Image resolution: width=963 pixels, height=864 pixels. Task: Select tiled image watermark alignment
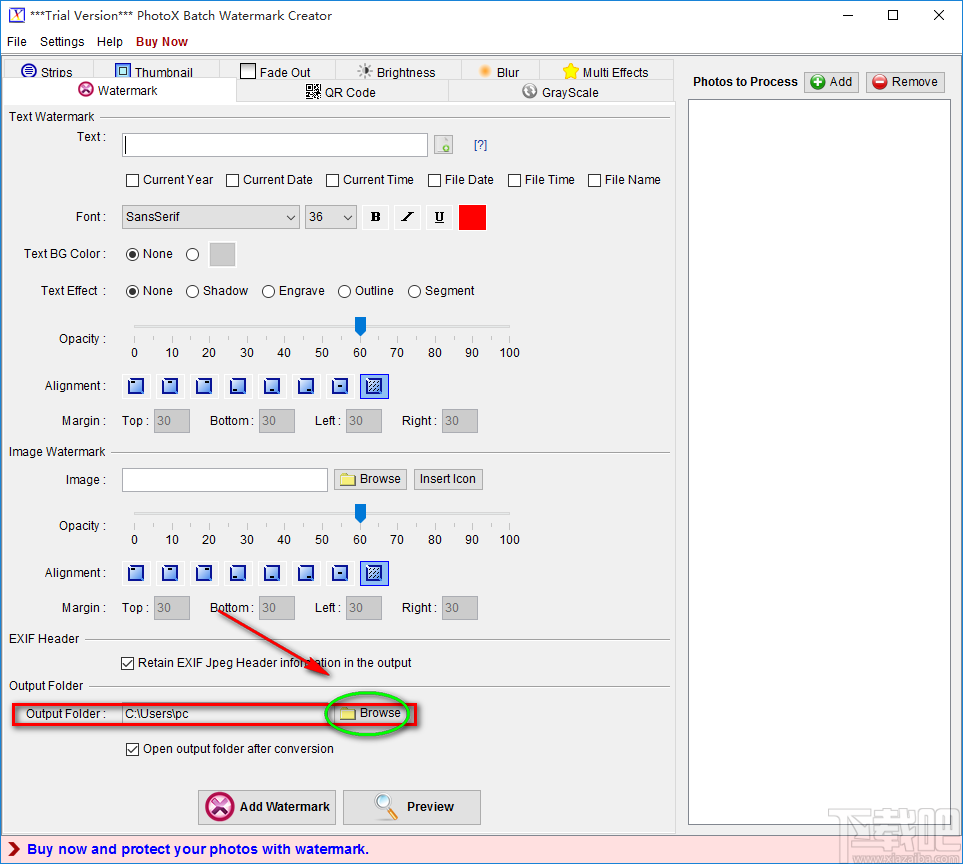tap(374, 573)
